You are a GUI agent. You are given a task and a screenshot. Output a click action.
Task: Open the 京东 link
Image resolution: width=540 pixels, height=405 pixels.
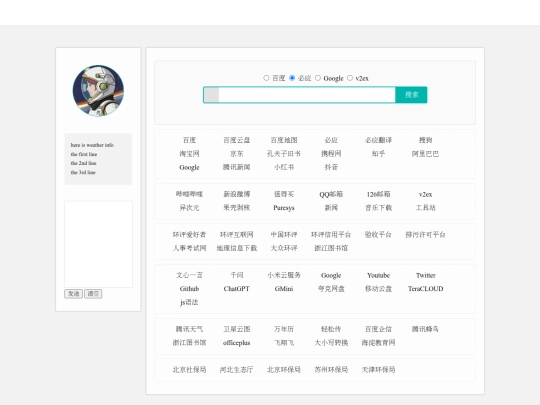point(237,154)
